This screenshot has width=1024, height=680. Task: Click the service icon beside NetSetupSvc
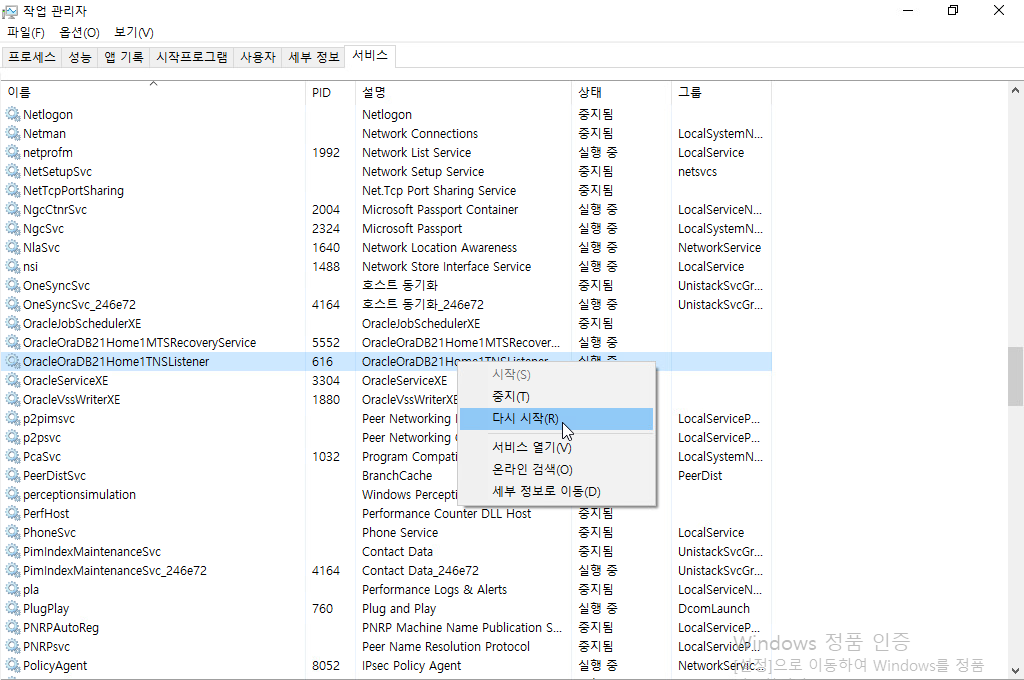point(13,171)
